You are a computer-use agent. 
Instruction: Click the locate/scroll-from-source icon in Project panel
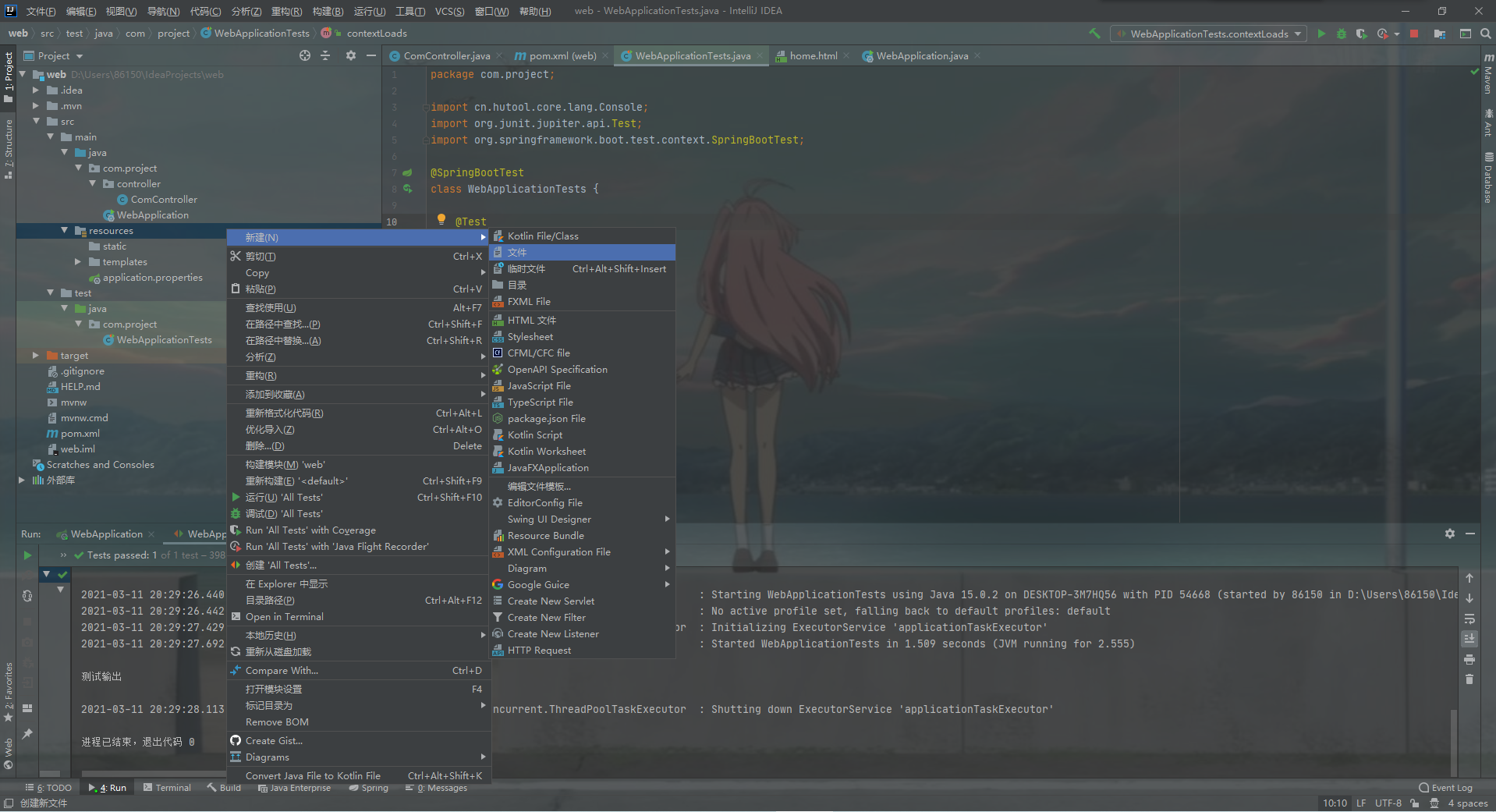[x=305, y=55]
